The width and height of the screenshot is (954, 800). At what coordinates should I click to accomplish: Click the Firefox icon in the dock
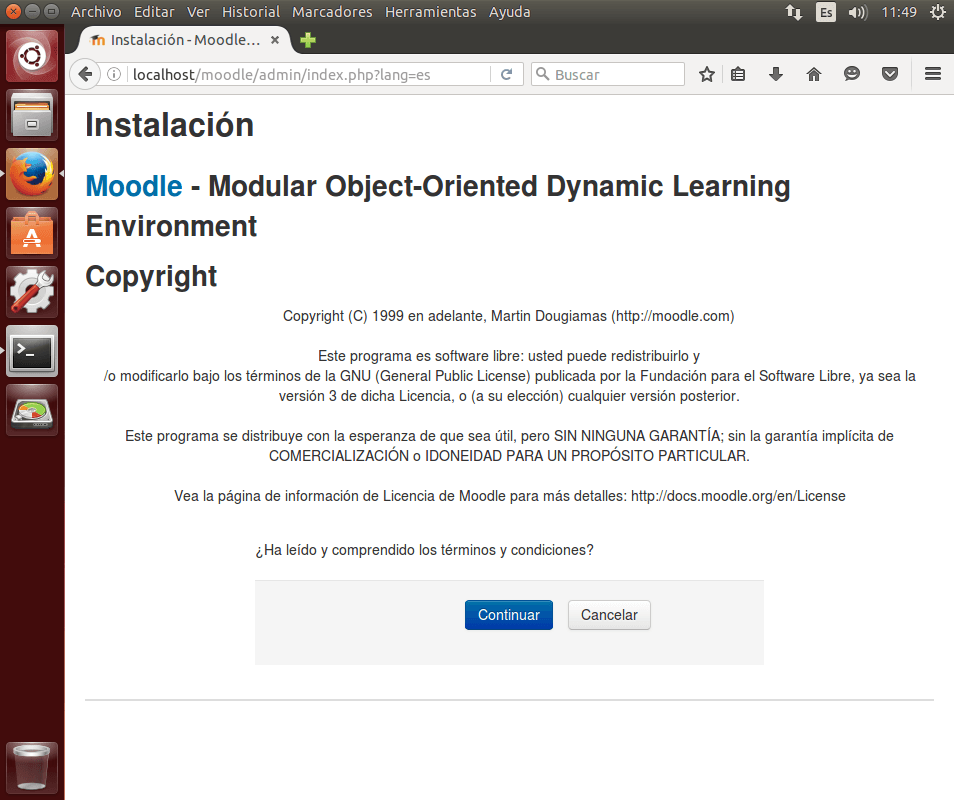pos(32,174)
